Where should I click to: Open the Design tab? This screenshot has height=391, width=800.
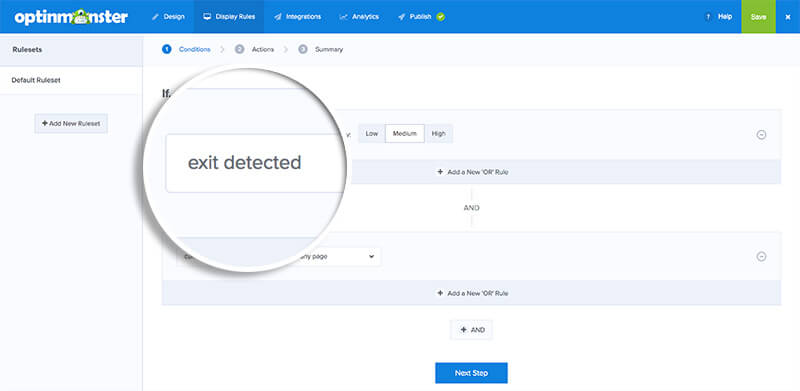point(168,16)
